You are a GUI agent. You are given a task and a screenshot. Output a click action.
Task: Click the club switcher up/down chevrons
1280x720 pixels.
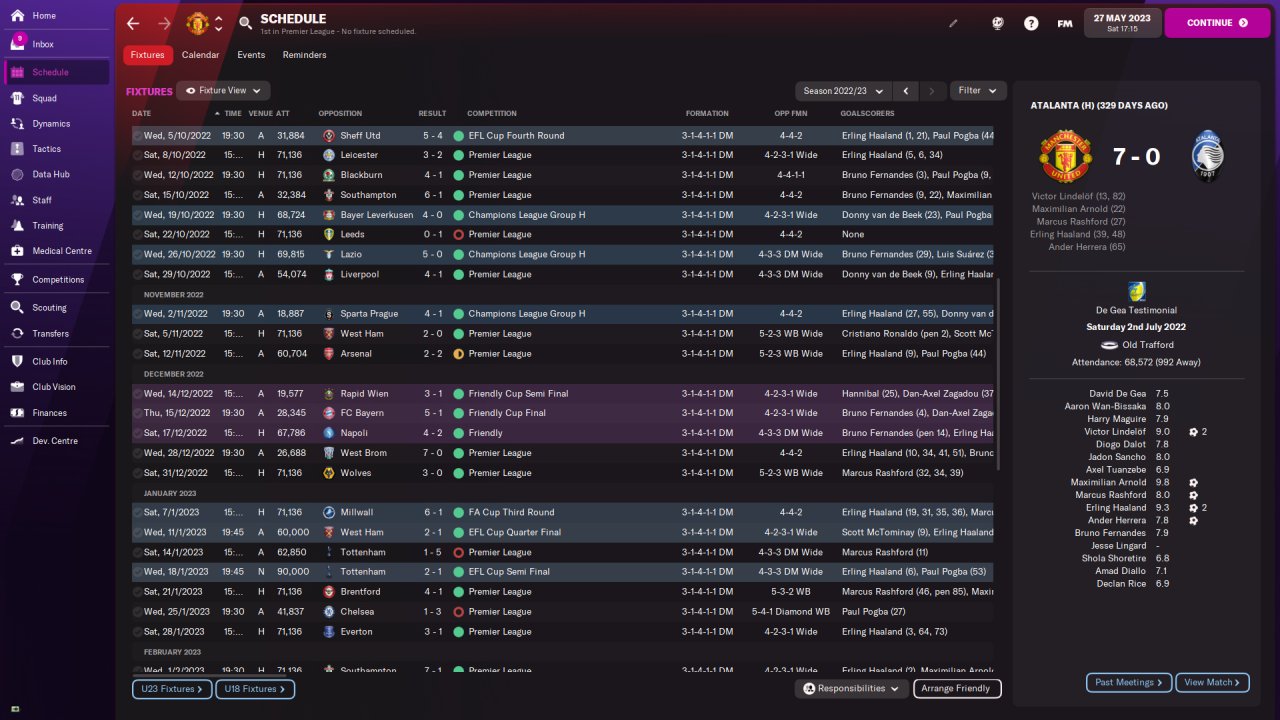219,23
